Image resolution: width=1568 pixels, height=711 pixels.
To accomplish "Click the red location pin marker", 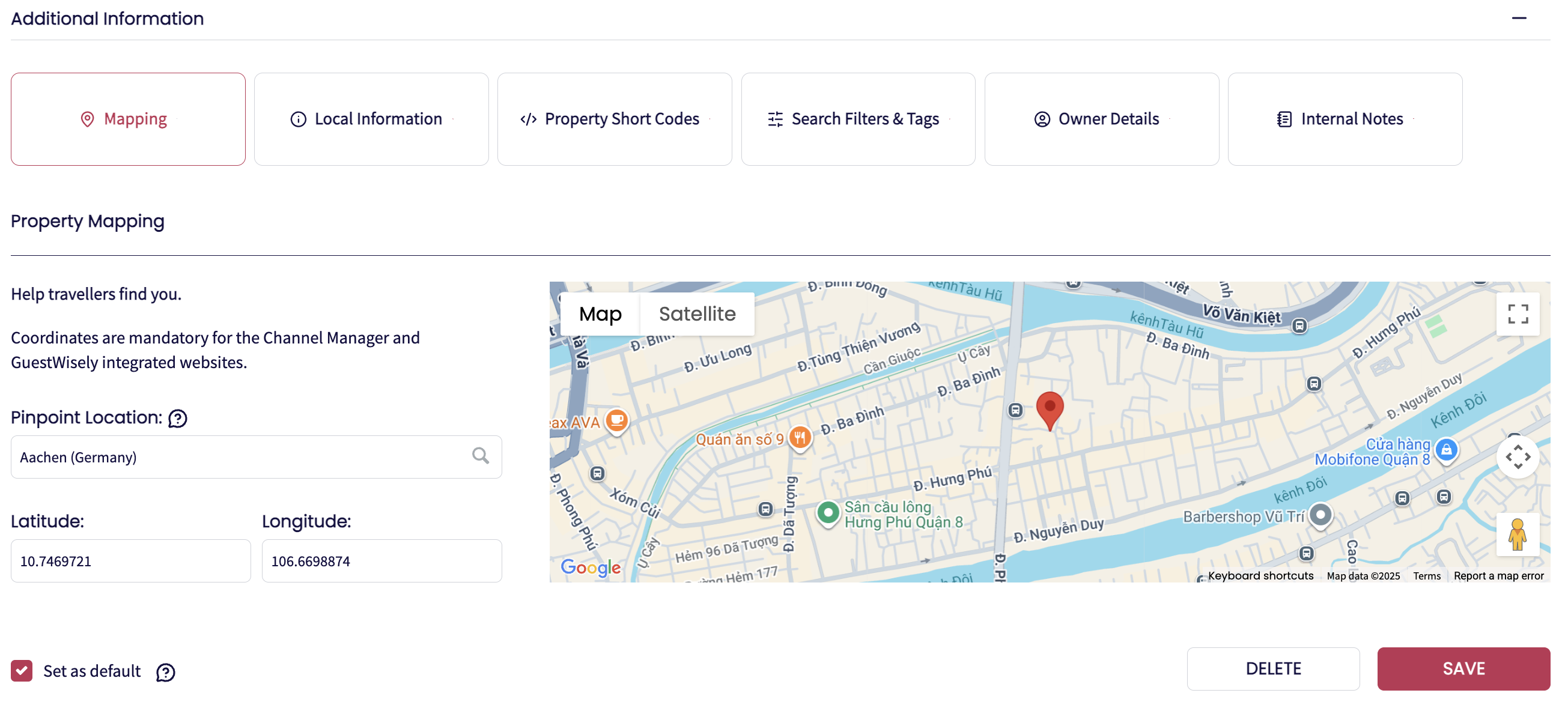I will coord(1050,409).
